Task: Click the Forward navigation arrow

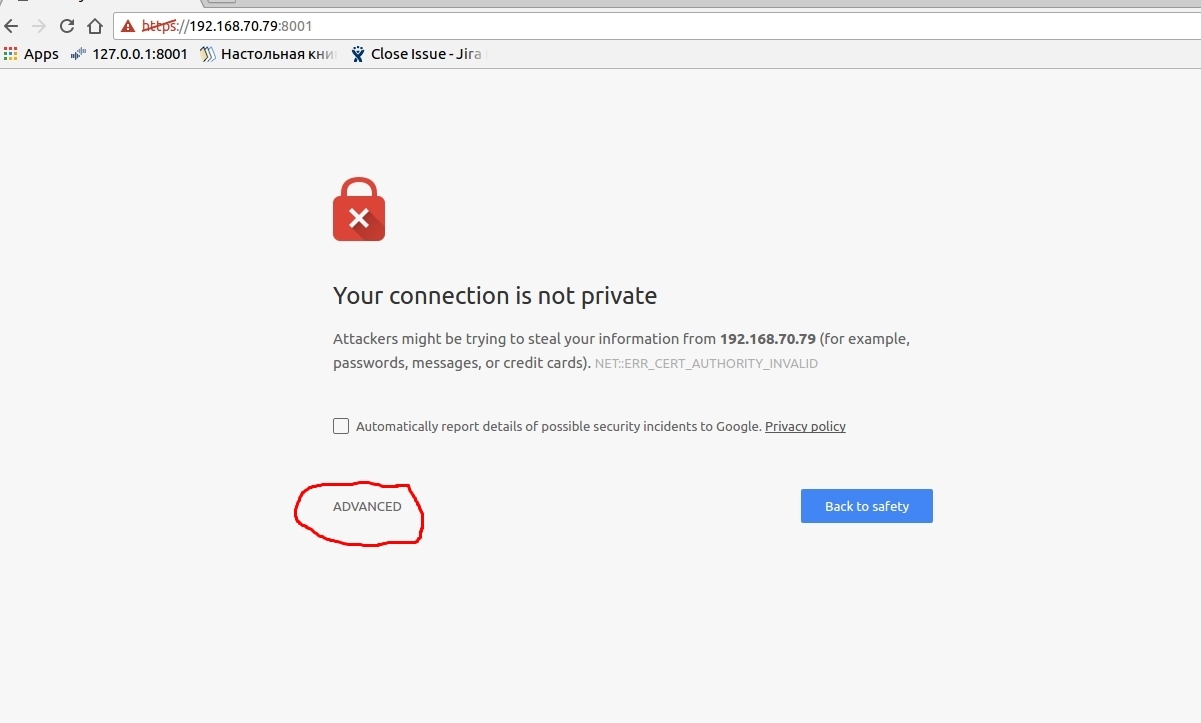Action: coord(39,26)
